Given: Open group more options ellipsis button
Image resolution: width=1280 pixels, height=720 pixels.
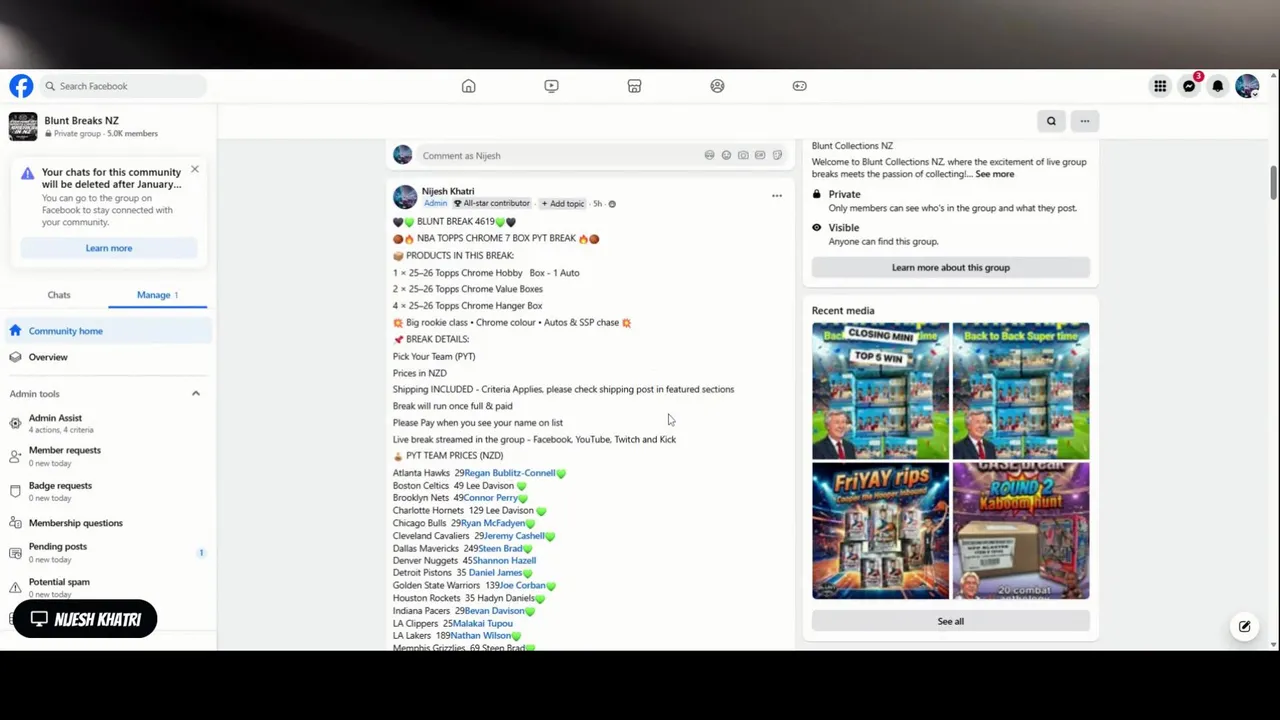Looking at the screenshot, I should click(1084, 121).
